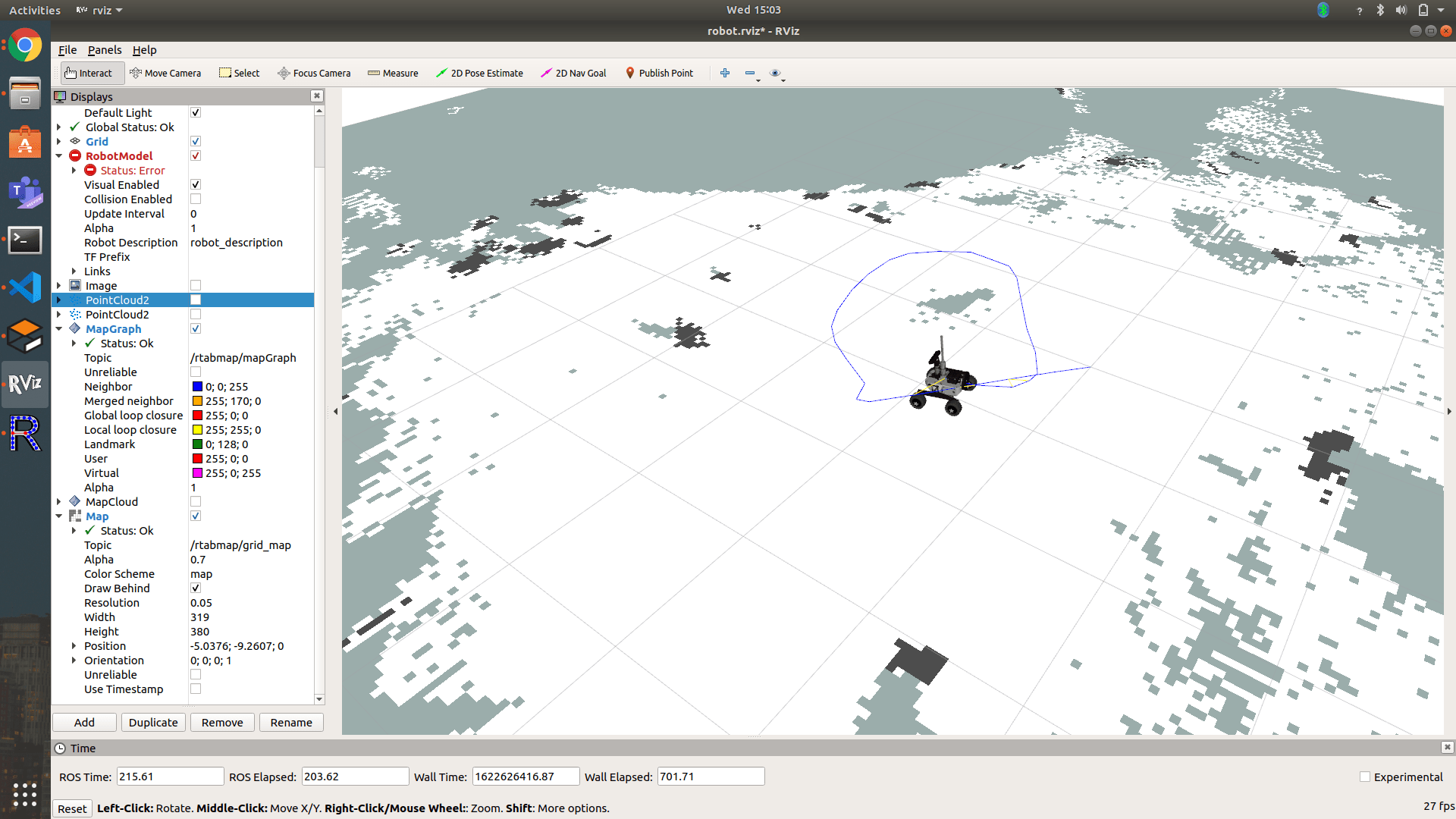Open the Panels menu
This screenshot has height=819, width=1456.
tap(105, 50)
